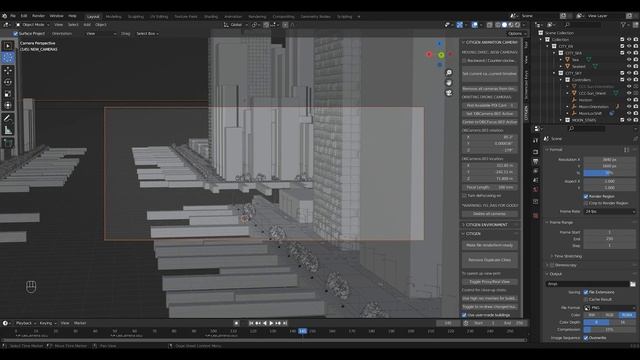The image size is (640, 360).
Task: Open the Tool properties tab
Action: click(536, 140)
